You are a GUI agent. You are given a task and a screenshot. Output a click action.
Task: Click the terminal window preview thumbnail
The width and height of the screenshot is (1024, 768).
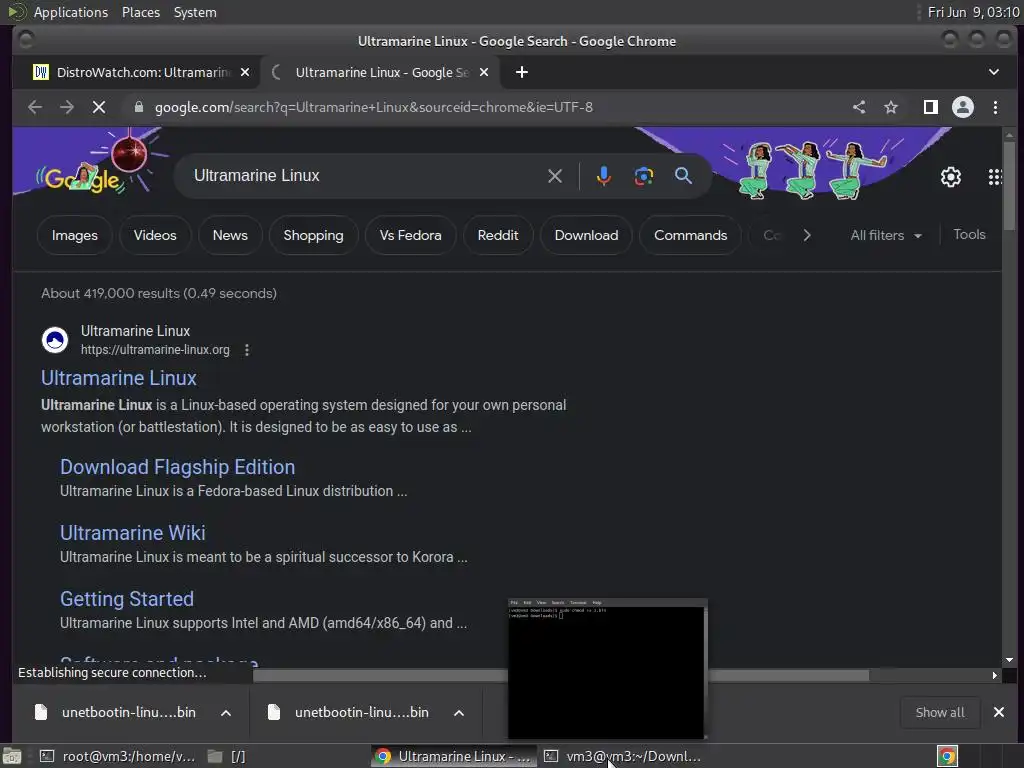click(607, 669)
